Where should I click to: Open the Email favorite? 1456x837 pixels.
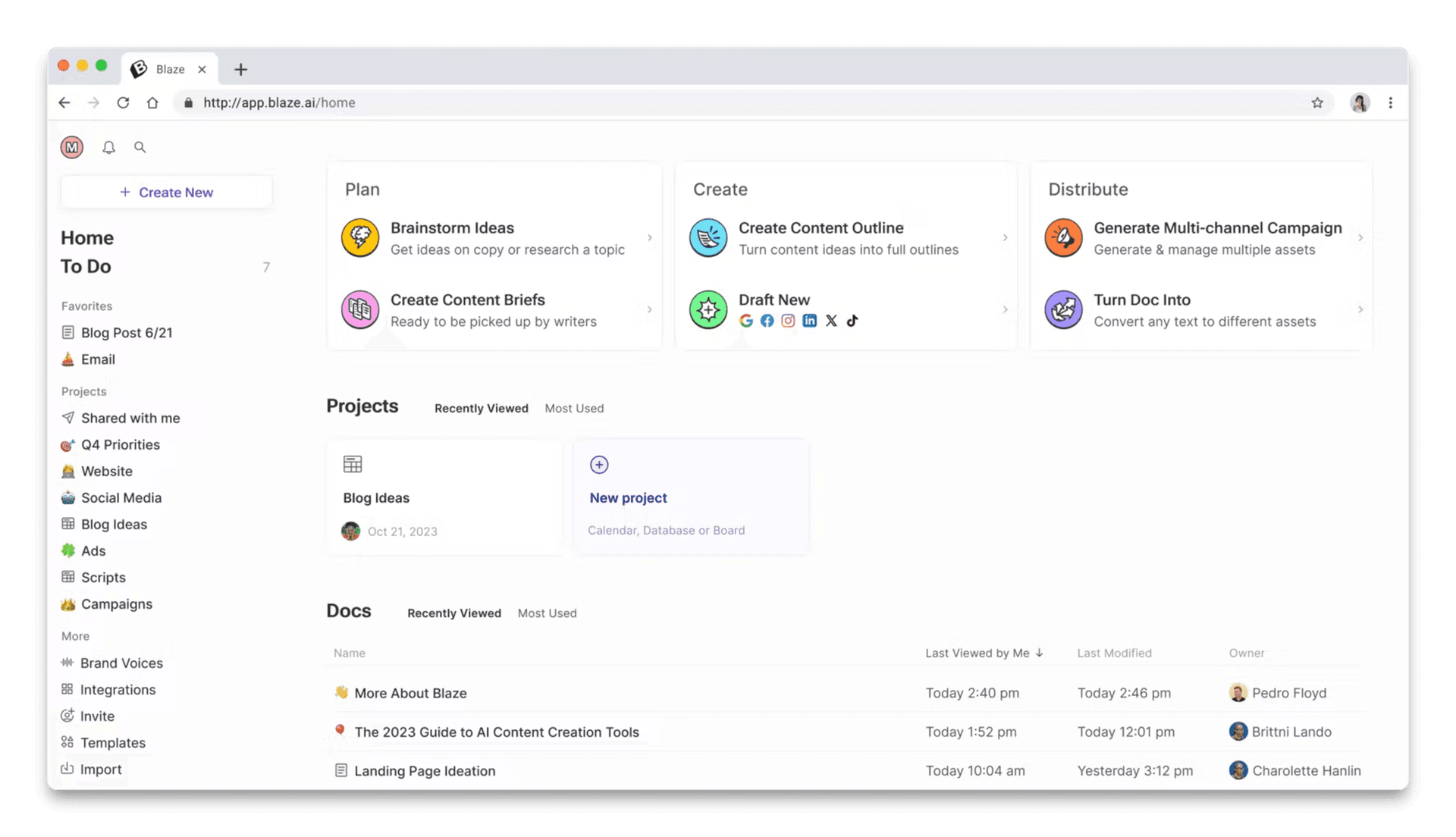89,359
